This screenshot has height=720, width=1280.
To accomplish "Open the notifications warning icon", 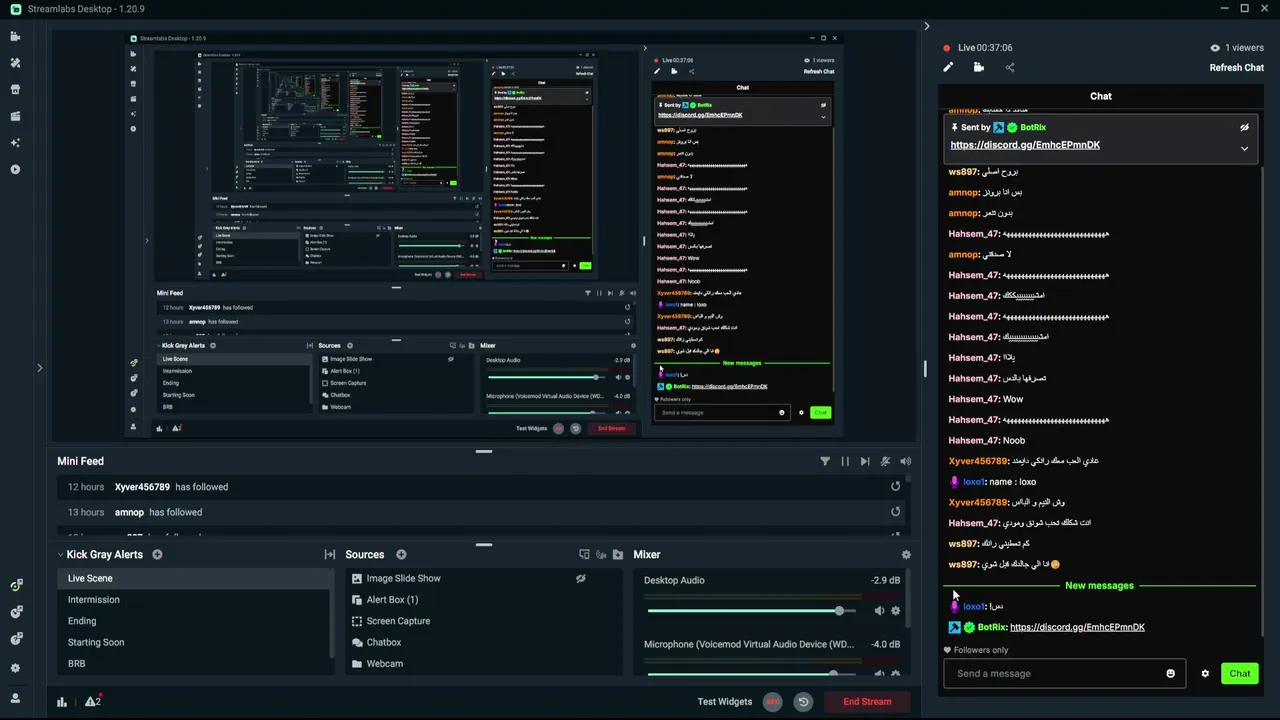I will click(92, 701).
